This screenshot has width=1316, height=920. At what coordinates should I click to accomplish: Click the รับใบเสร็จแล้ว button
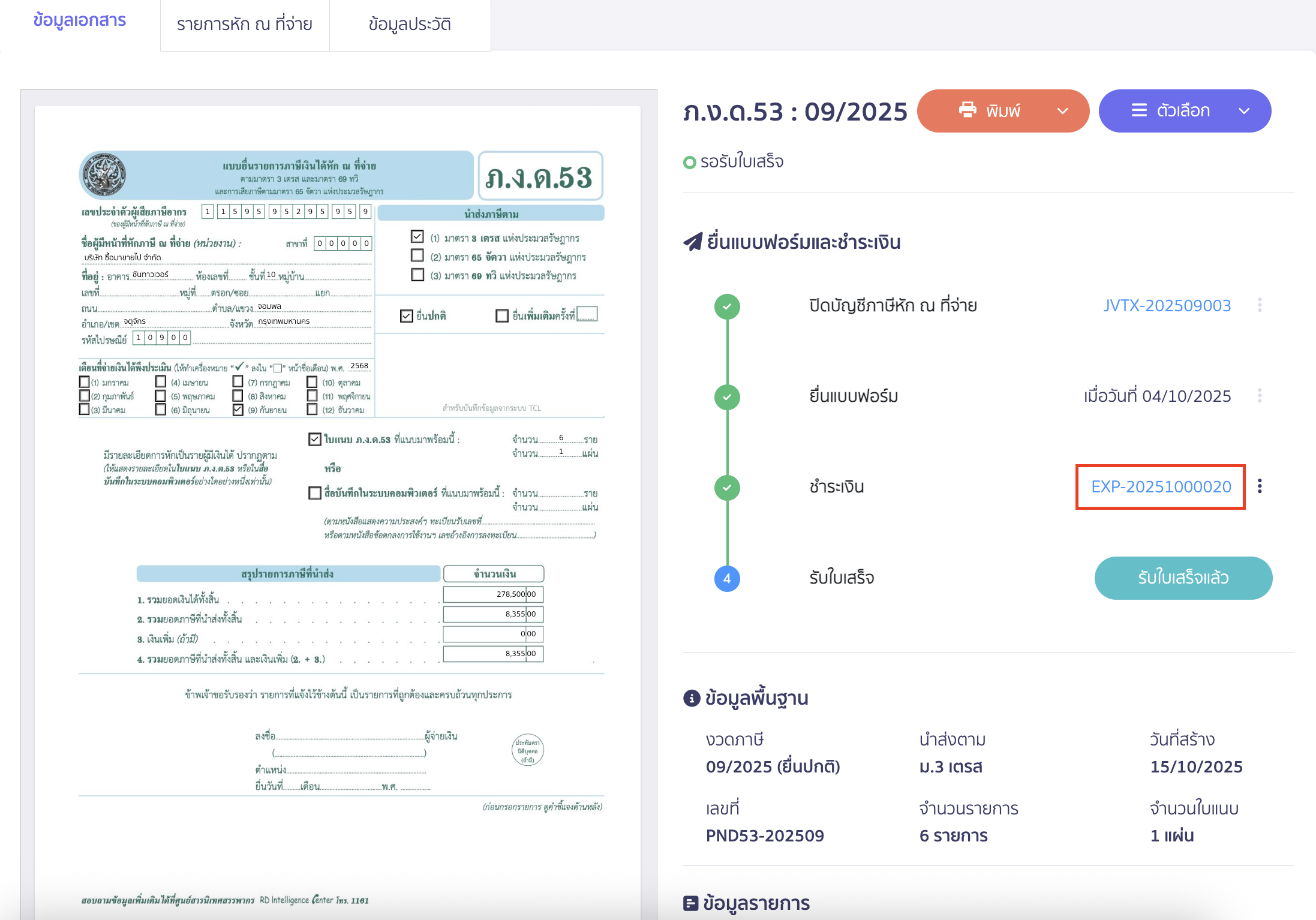(1183, 578)
